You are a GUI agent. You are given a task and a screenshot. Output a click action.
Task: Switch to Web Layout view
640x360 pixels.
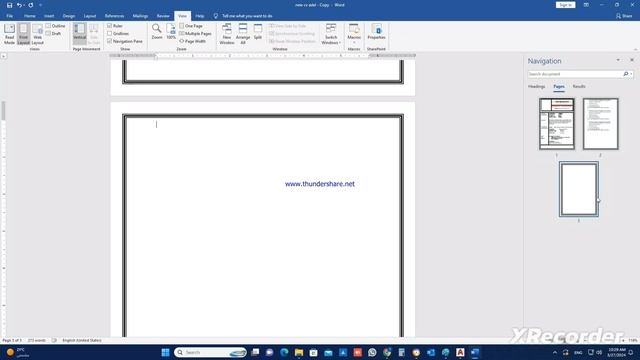(38, 34)
